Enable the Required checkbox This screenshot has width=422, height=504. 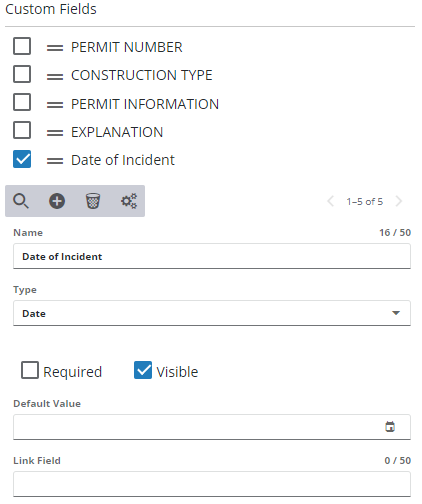(x=30, y=370)
